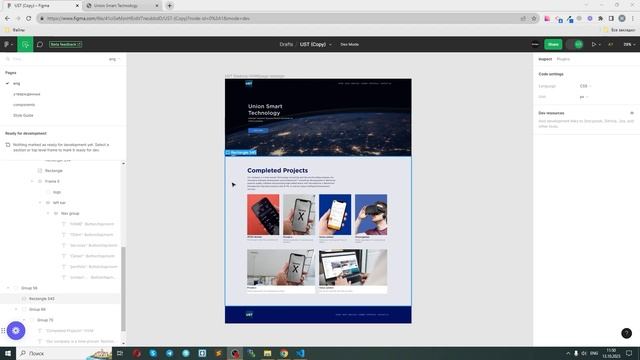Add a Dev resources link via plus icon
Screen dimensions: 640x360
click(631, 113)
